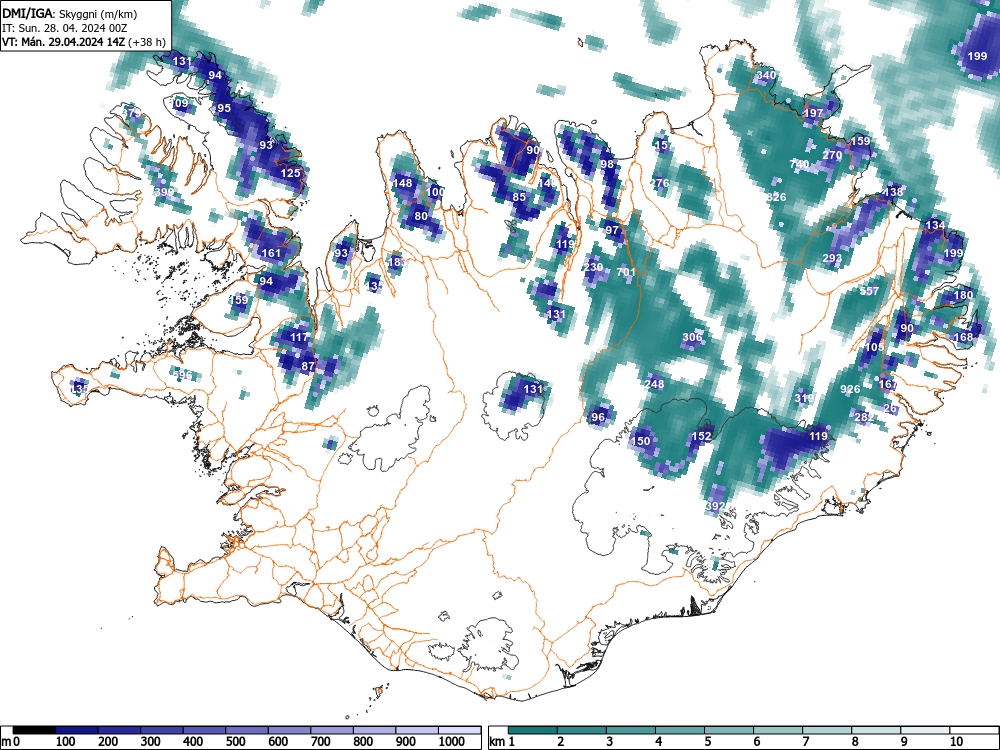Click the 98 visibility value

click(607, 164)
